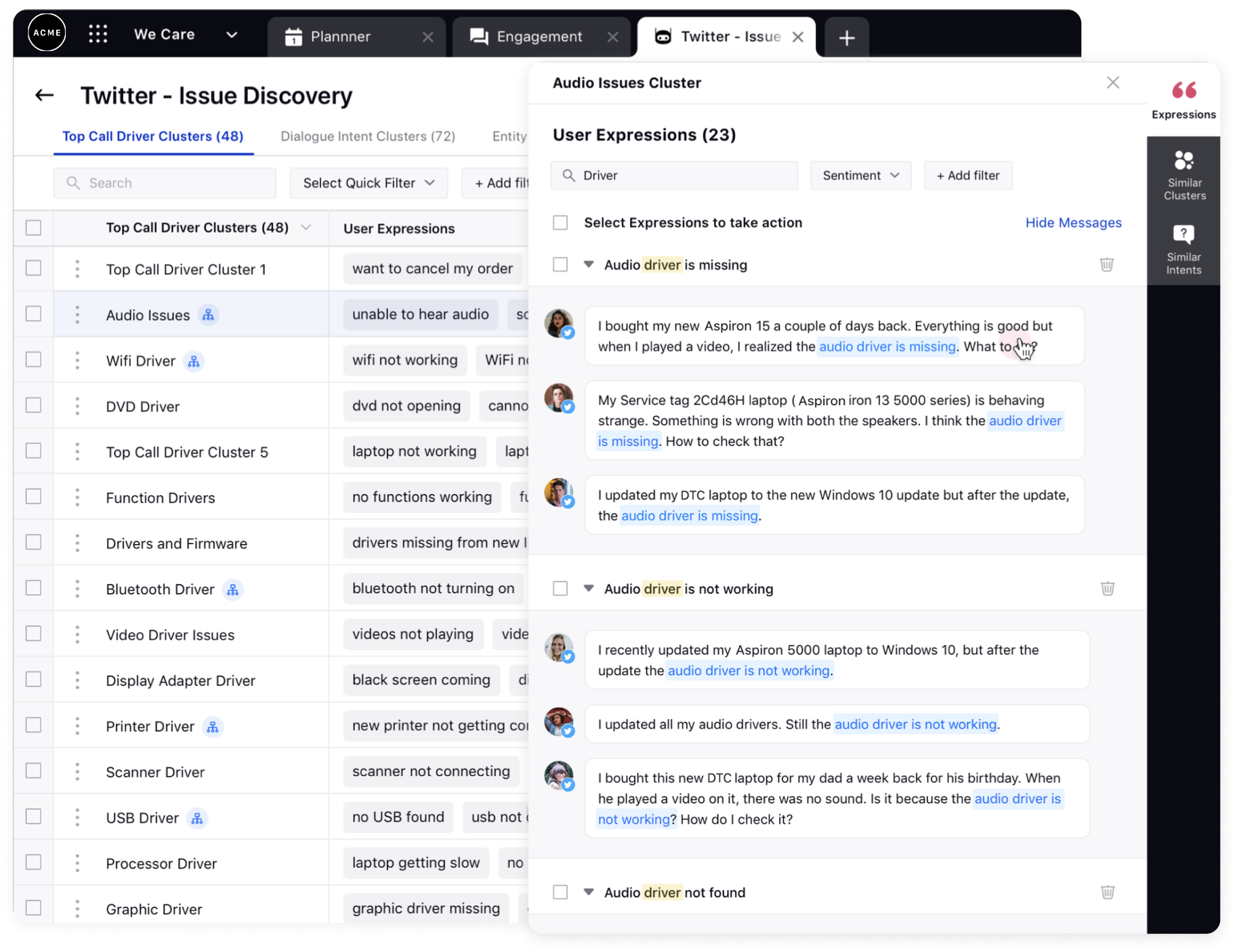This screenshot has height=952, width=1235.
Task: Check the Wifi Driver row checkbox
Action: tap(33, 359)
